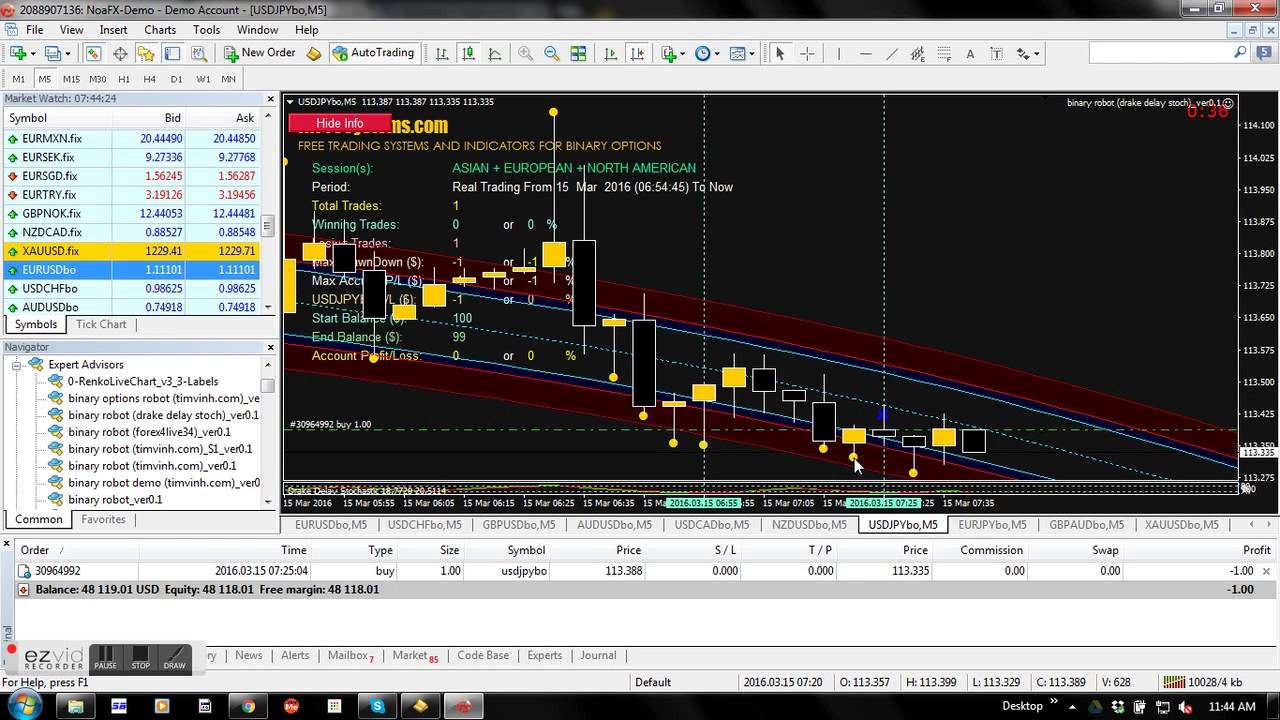Open Profiles dropdown arrow
This screenshot has height=720, width=1280.
[67, 54]
